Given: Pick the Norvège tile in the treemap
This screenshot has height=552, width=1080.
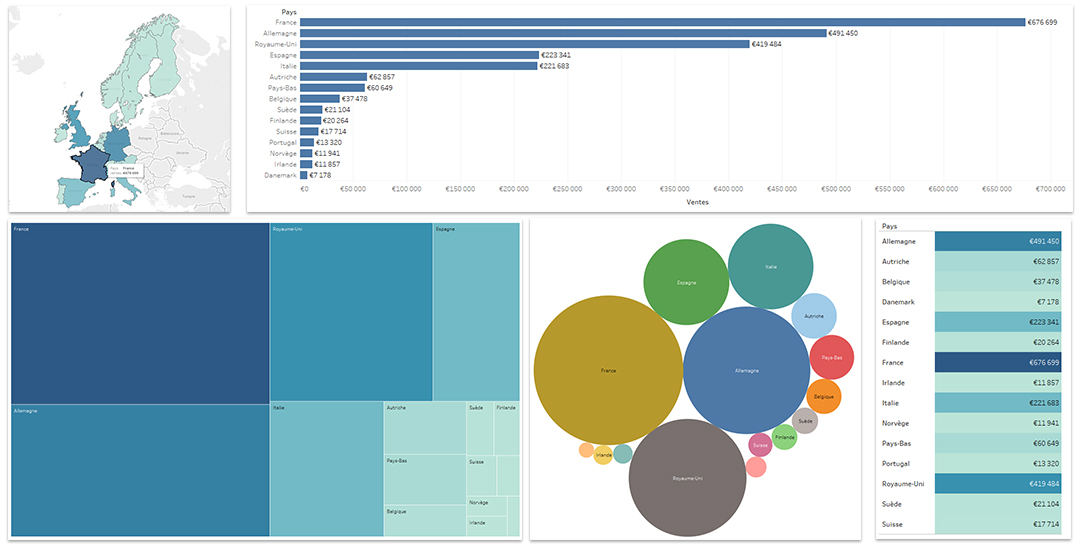Looking at the screenshot, I should (x=486, y=506).
